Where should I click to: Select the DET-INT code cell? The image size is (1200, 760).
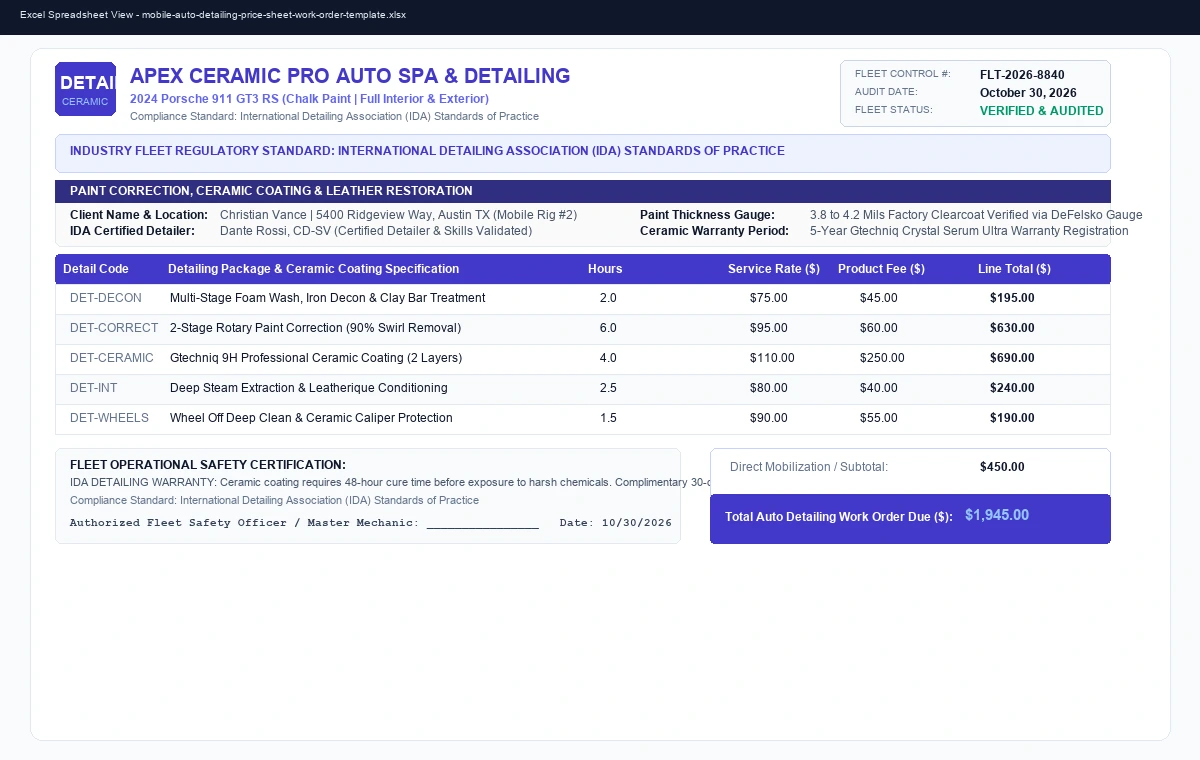point(93,388)
